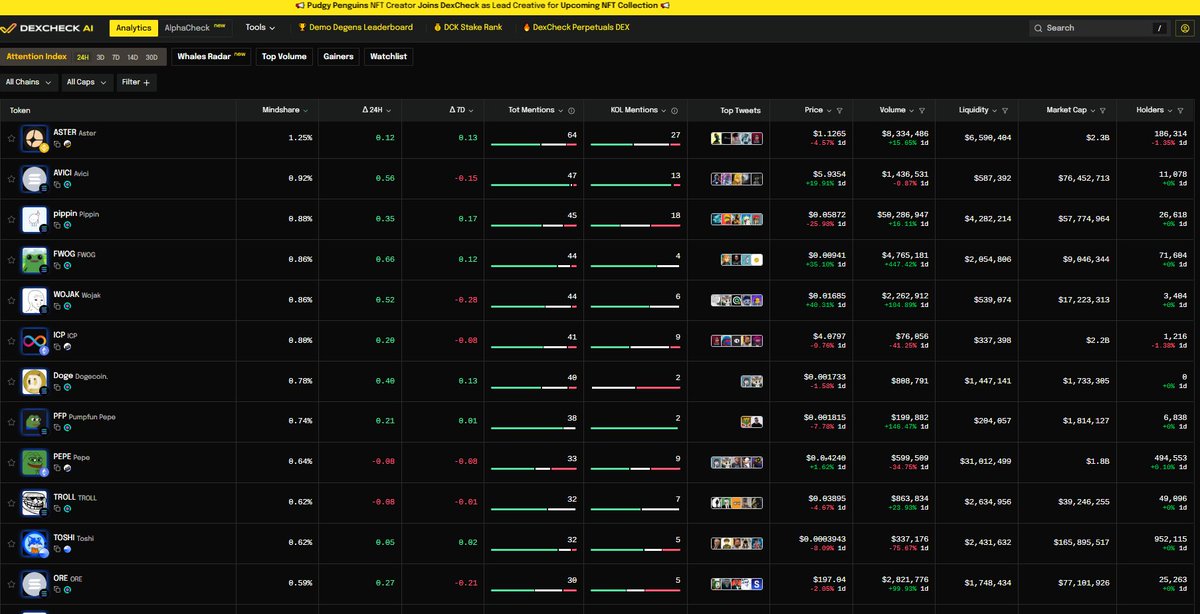
Task: Show Tot Mentions info tooltip icon
Action: click(570, 110)
